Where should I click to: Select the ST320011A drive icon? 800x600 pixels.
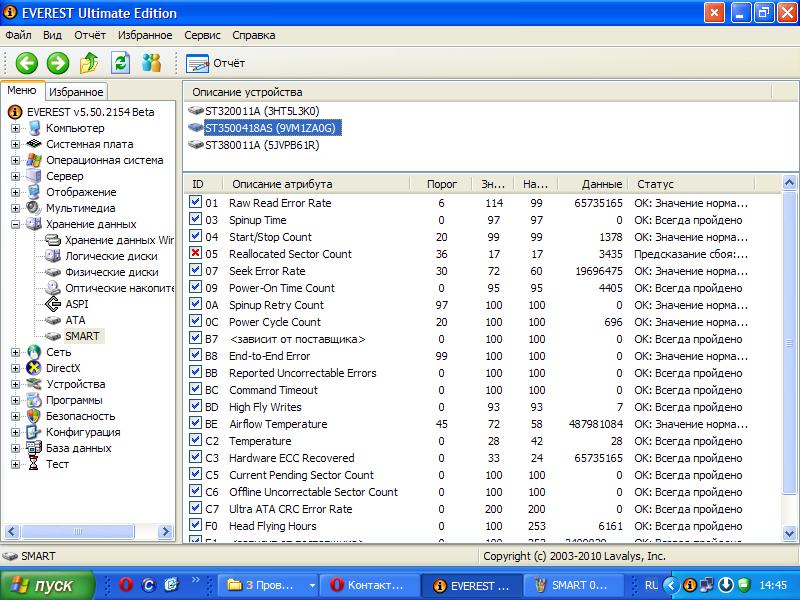point(195,111)
